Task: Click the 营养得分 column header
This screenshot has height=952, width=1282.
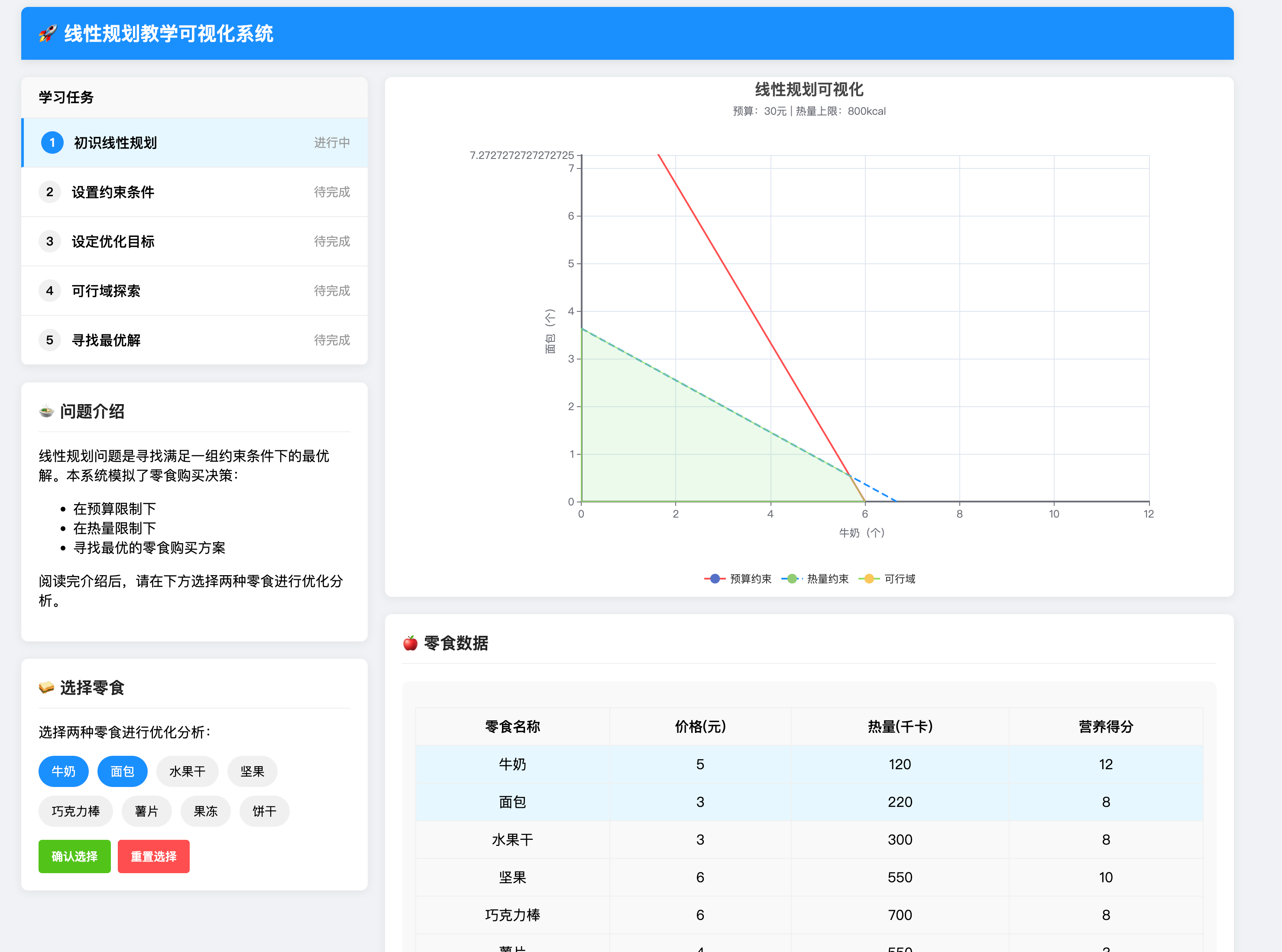Action: pyautogui.click(x=1105, y=726)
